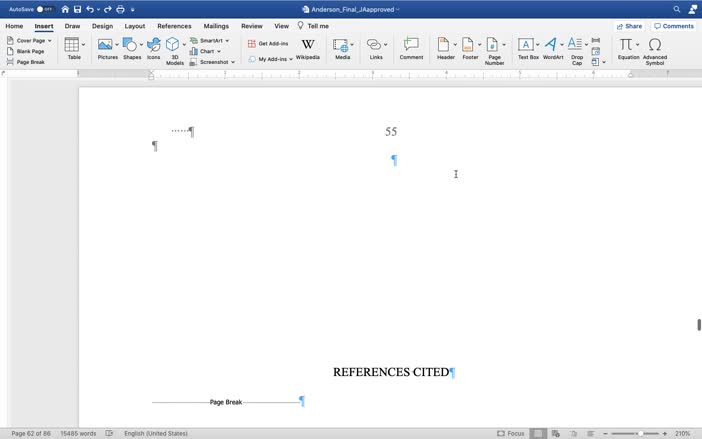Click Get Add-ins
Viewport: 702px width, 439px height.
point(268,43)
